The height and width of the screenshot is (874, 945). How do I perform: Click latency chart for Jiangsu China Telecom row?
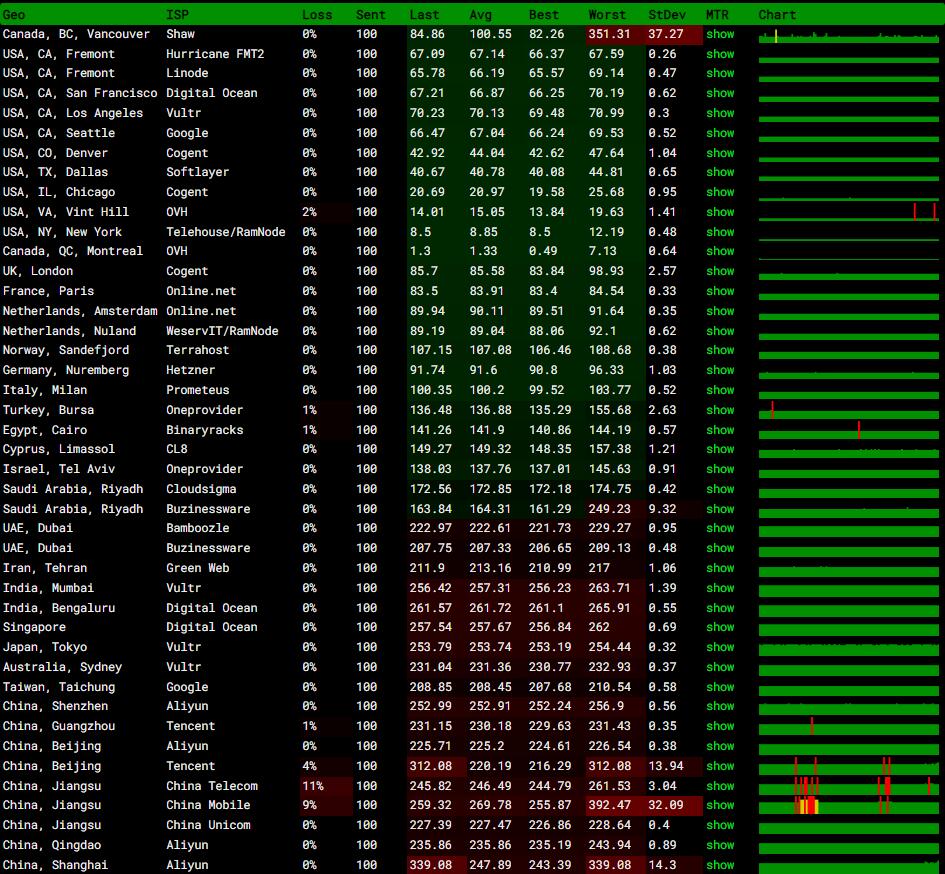[x=849, y=786]
